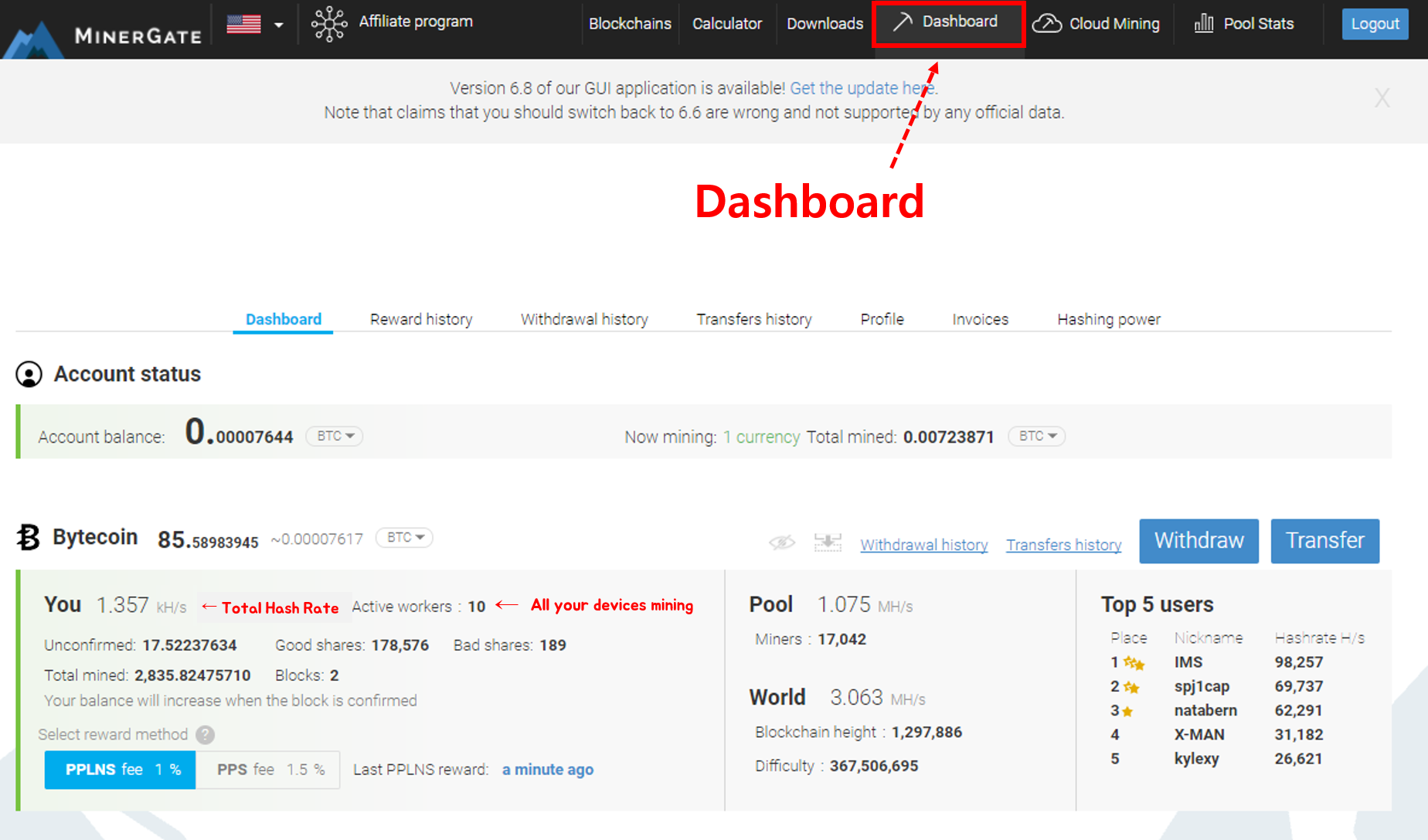Open the Profile tab
1428x840 pixels.
(882, 319)
